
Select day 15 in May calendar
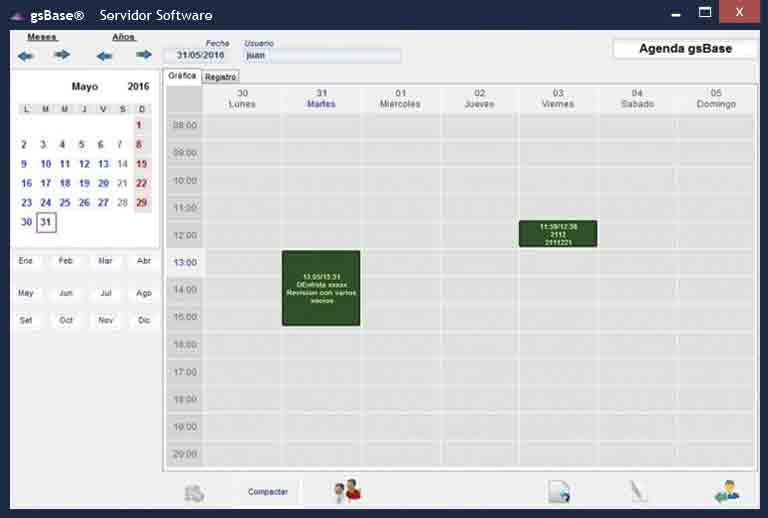click(x=142, y=164)
